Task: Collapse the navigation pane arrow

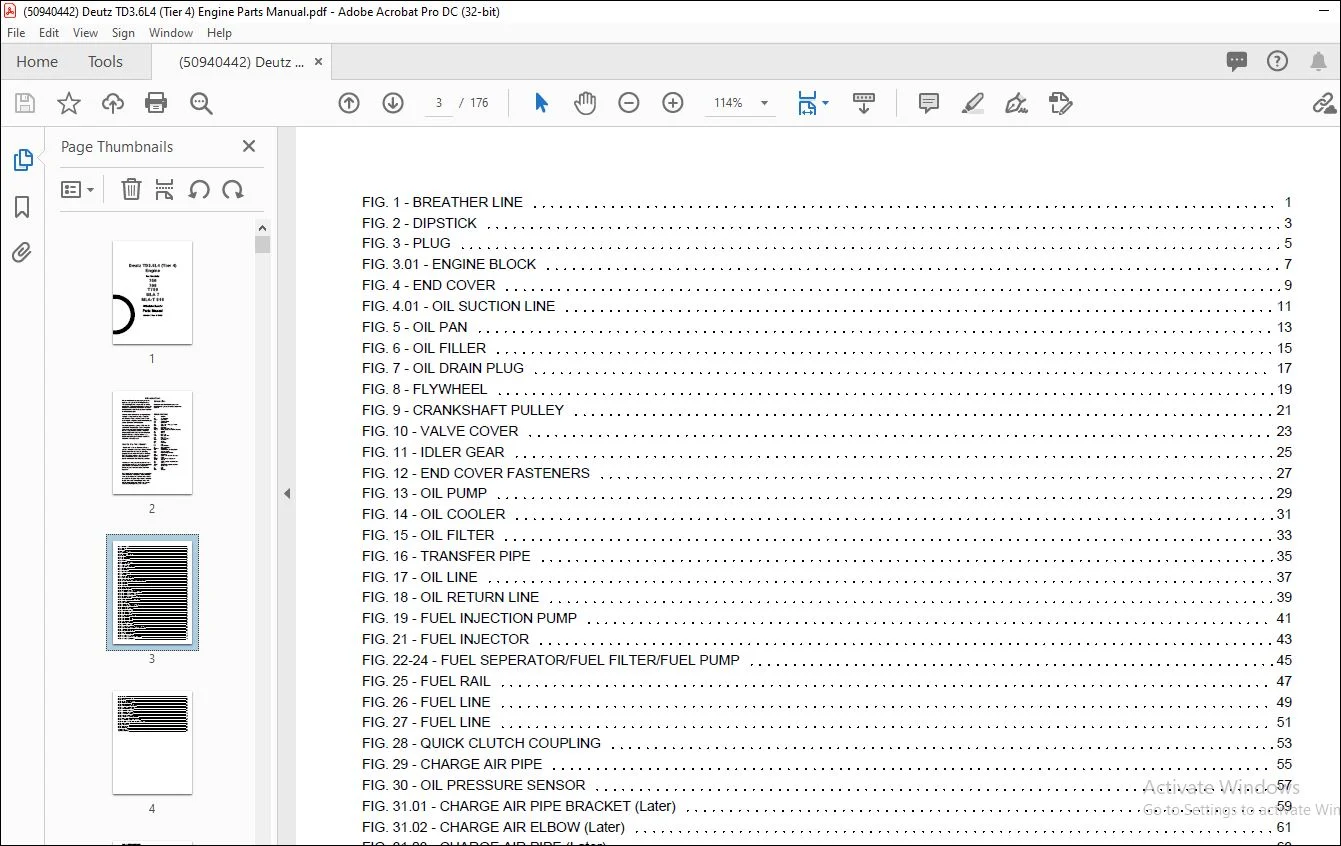Action: [287, 493]
